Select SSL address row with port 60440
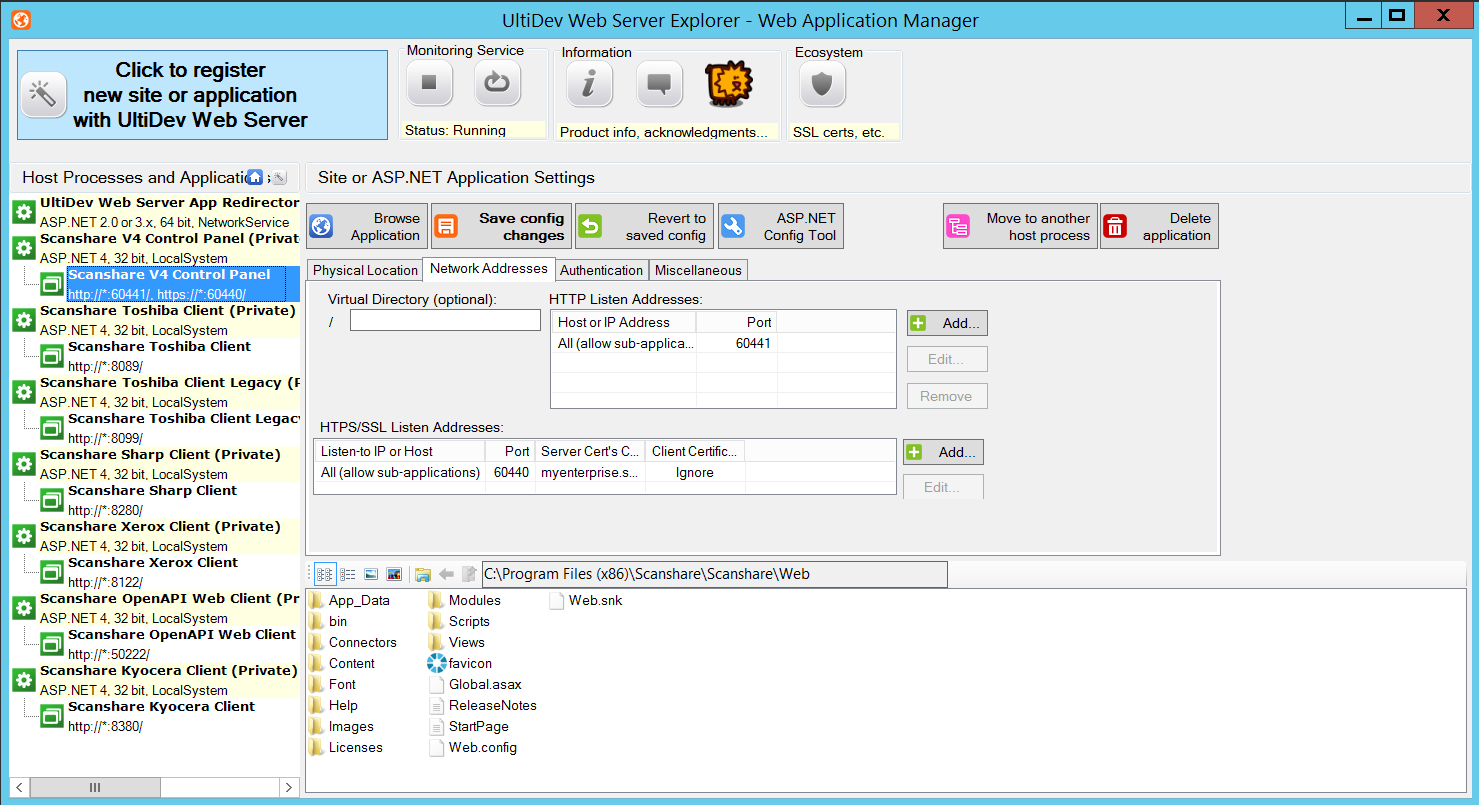The width and height of the screenshot is (1479, 805). pyautogui.click(x=605, y=472)
